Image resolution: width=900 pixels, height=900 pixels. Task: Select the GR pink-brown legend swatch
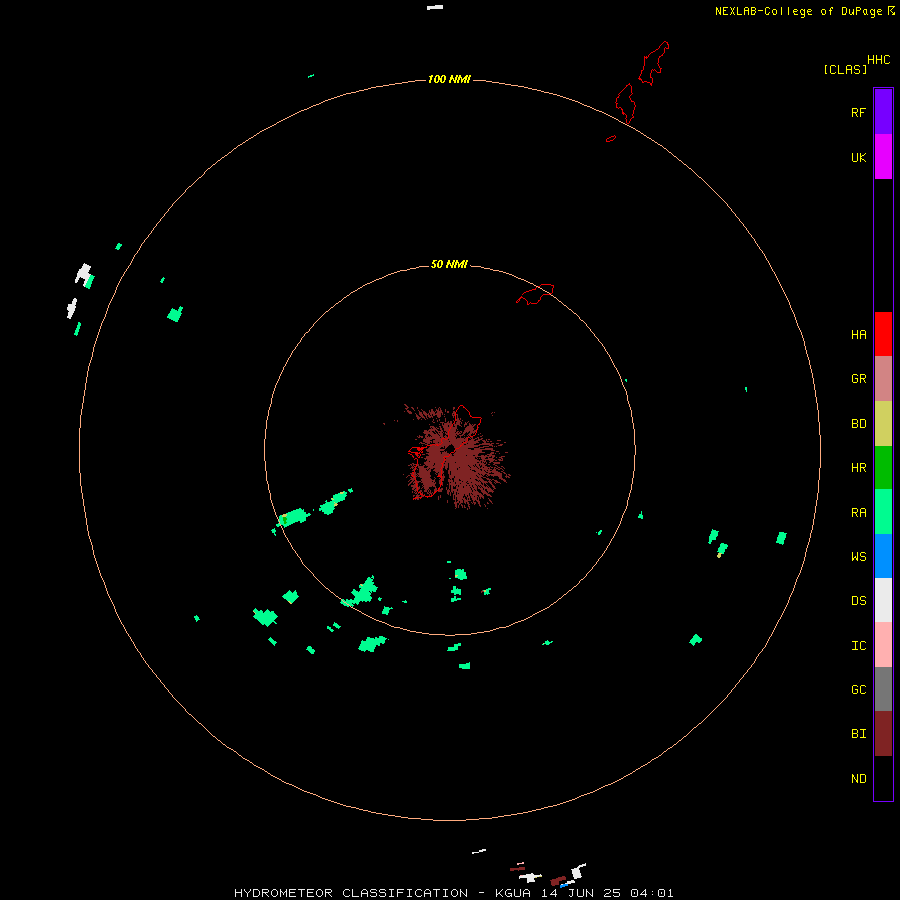point(883,379)
